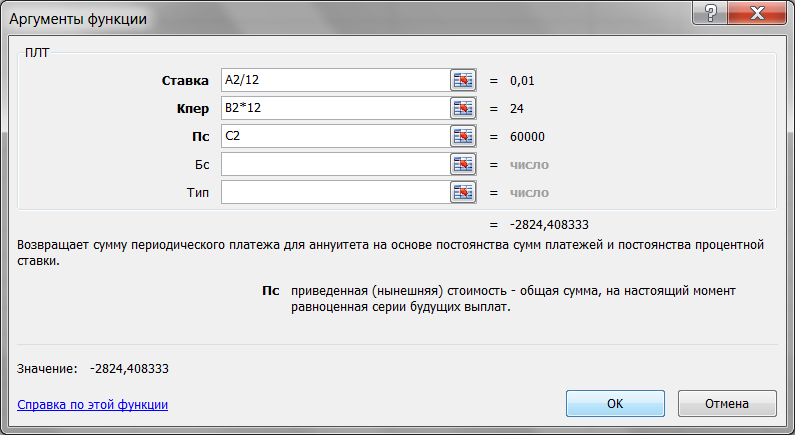
Task: Click the Тип range selector icon
Action: [x=463, y=192]
